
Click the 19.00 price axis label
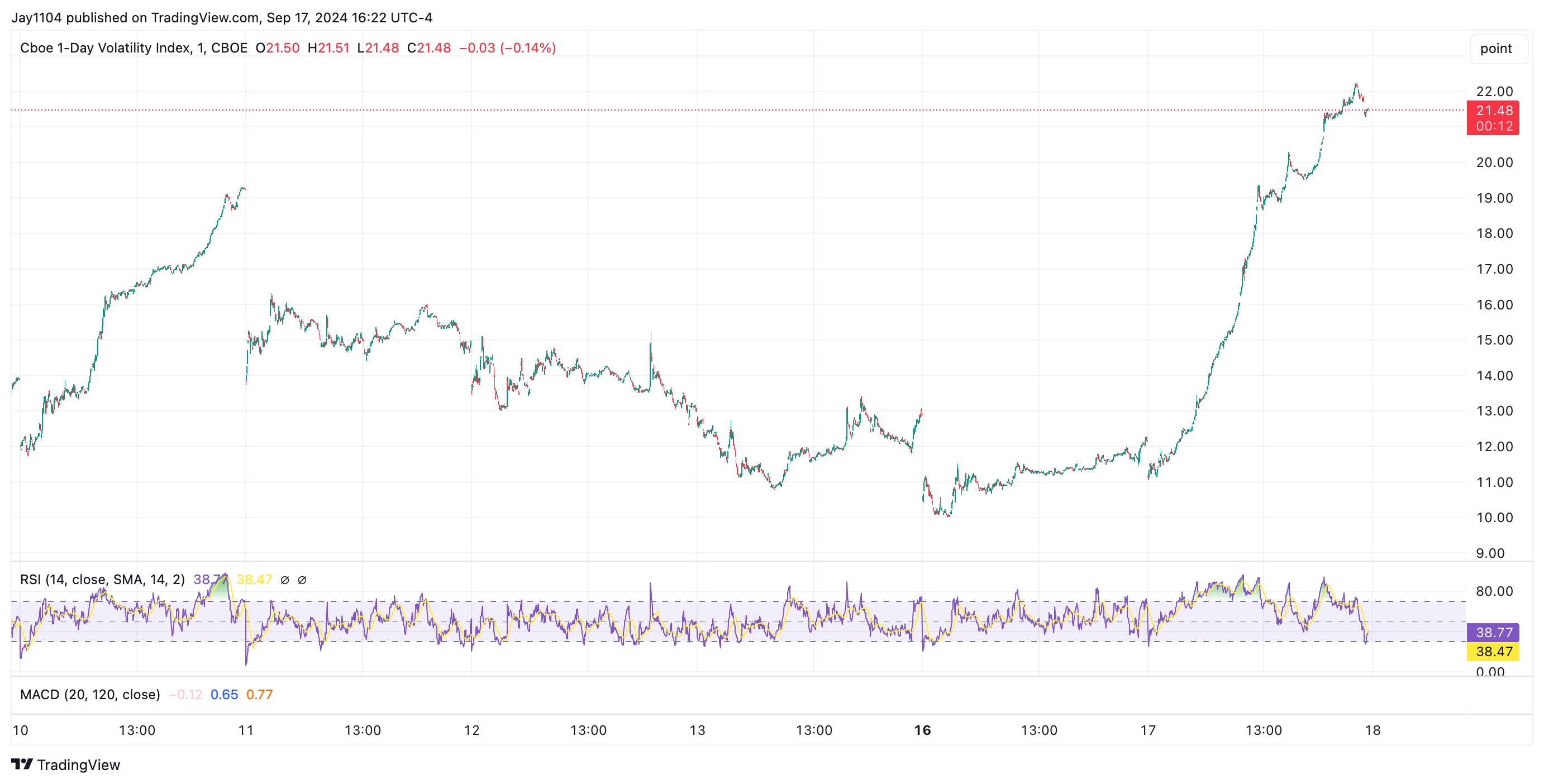[x=1495, y=198]
